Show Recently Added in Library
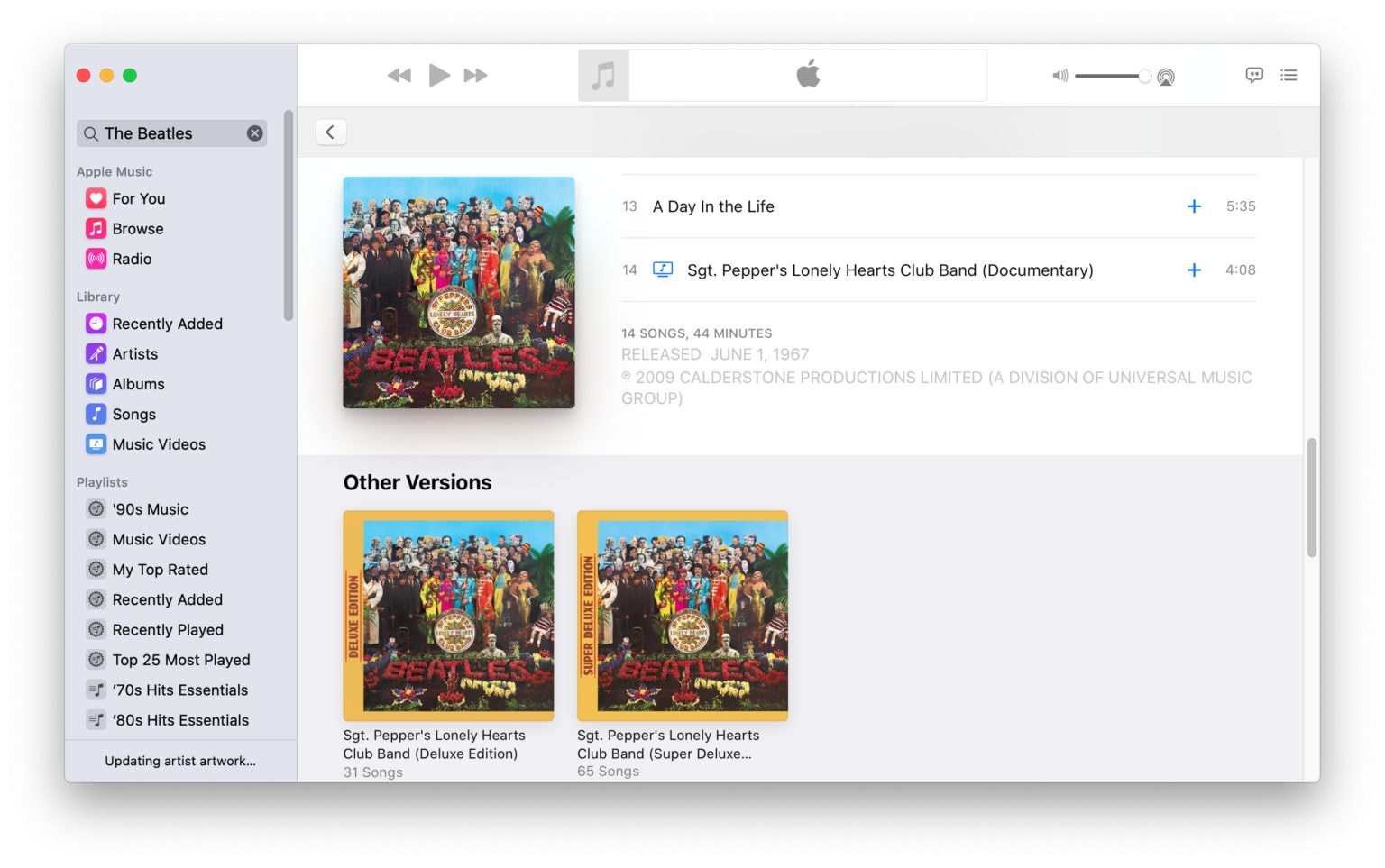Screen dimensions: 1385x868 167,324
